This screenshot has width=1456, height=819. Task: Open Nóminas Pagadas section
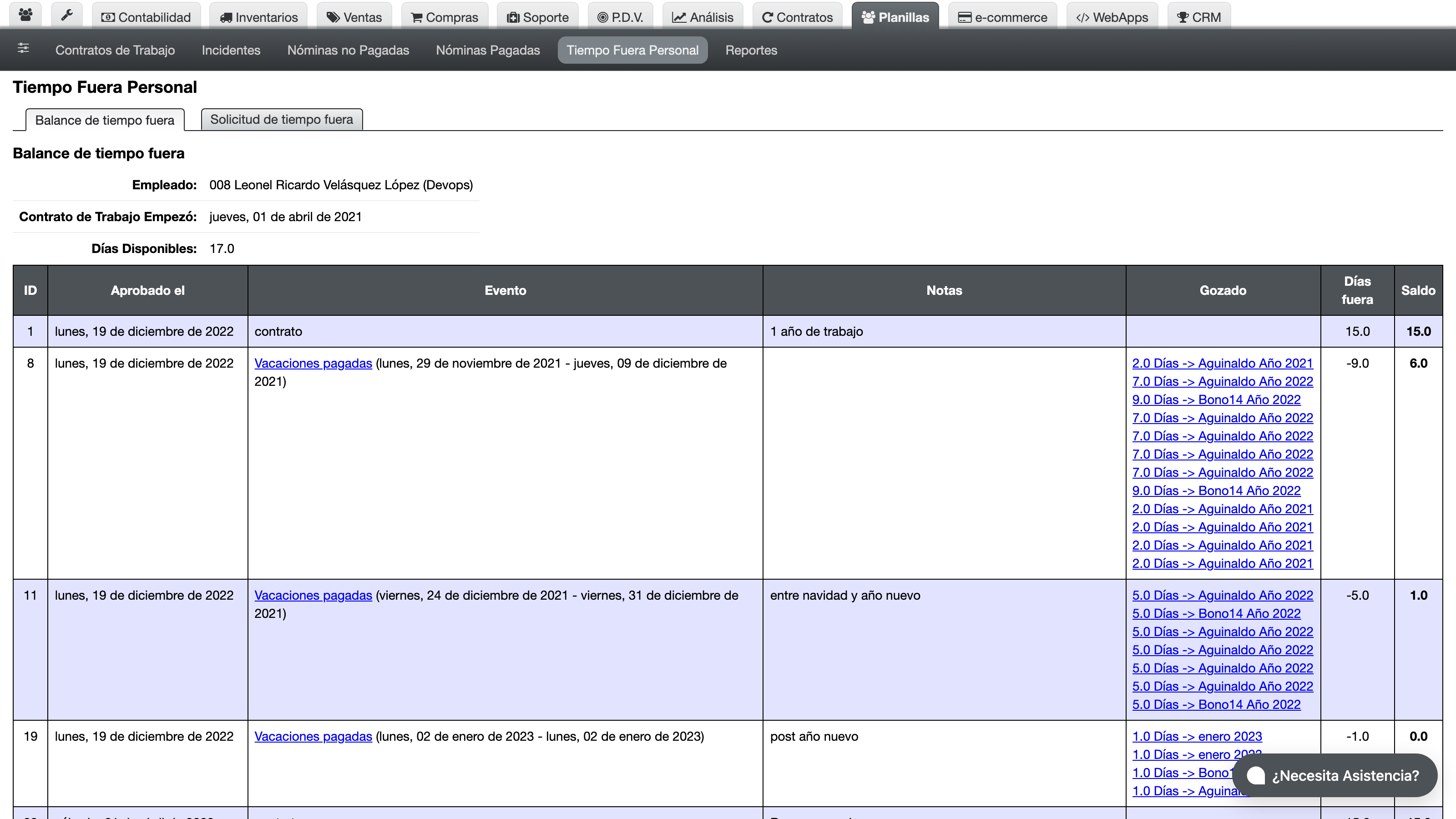coord(488,51)
